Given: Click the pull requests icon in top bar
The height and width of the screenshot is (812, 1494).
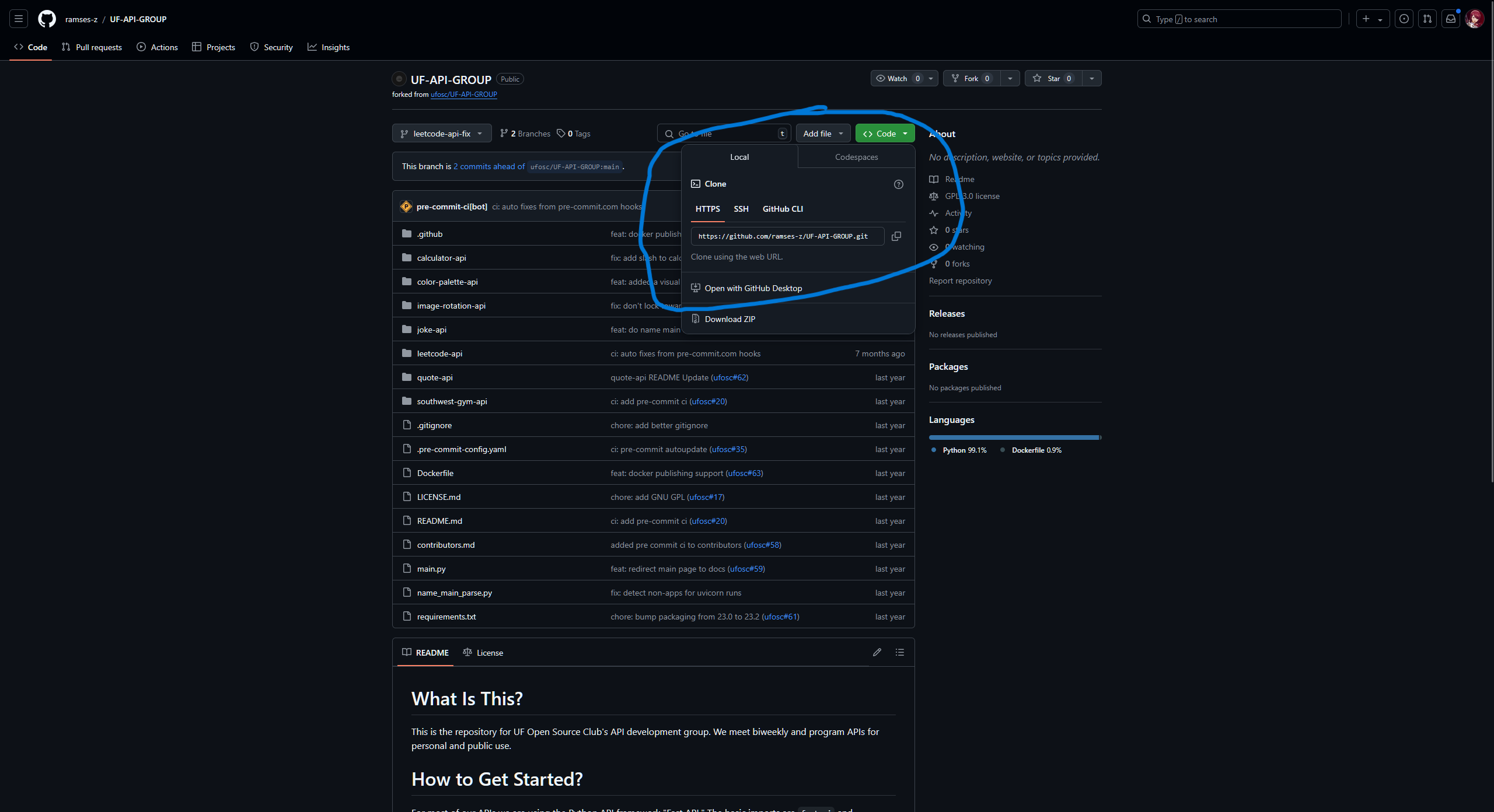Looking at the screenshot, I should [1428, 19].
